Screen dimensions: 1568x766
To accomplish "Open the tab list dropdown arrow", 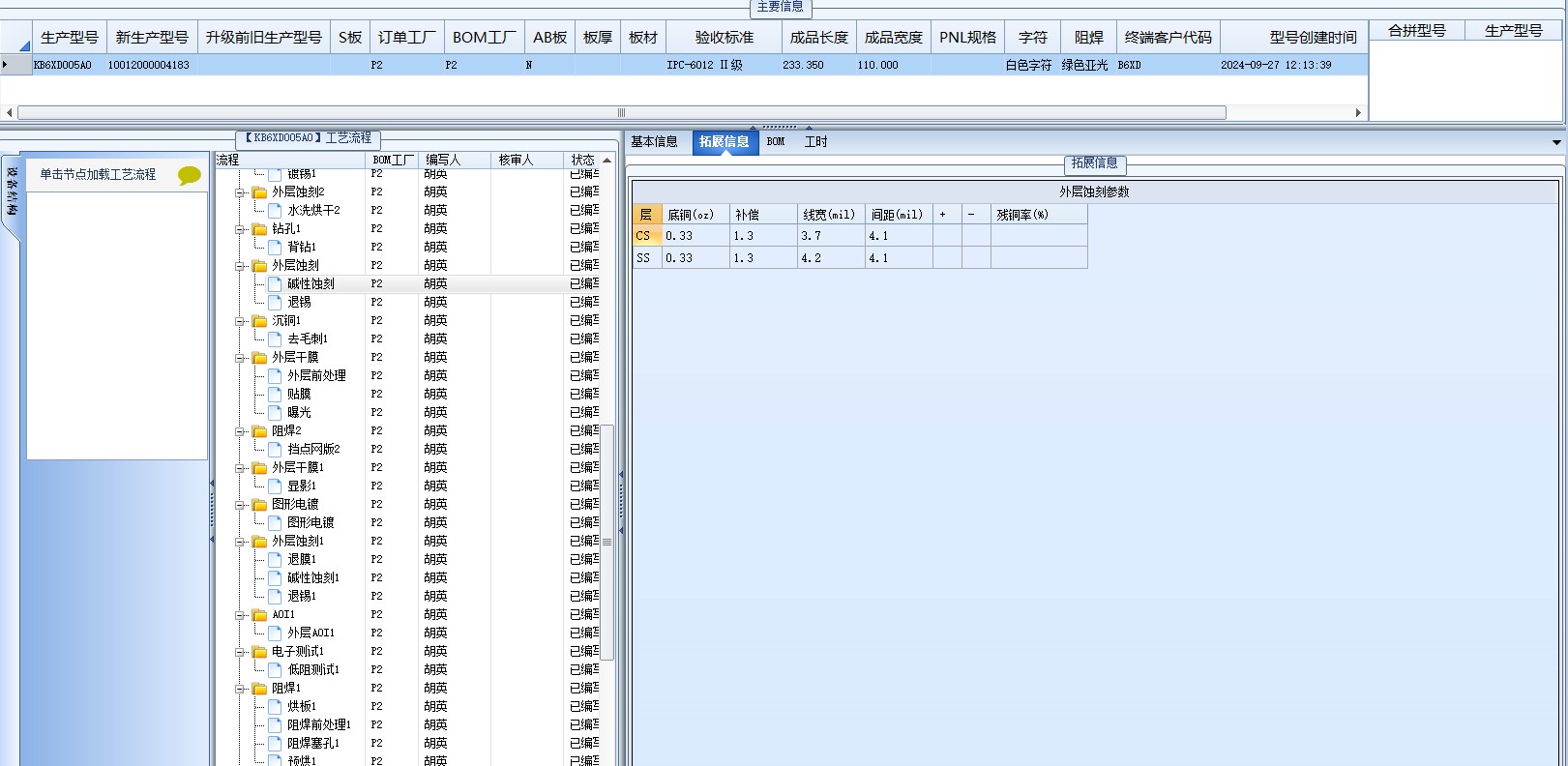I will (x=1556, y=142).
